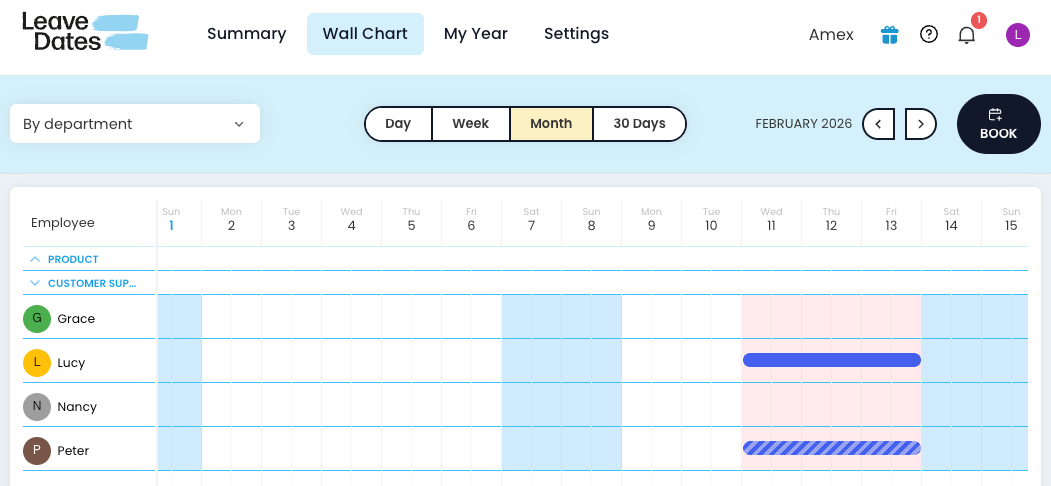Open the help question mark icon
This screenshot has width=1051, height=486.
pos(929,35)
